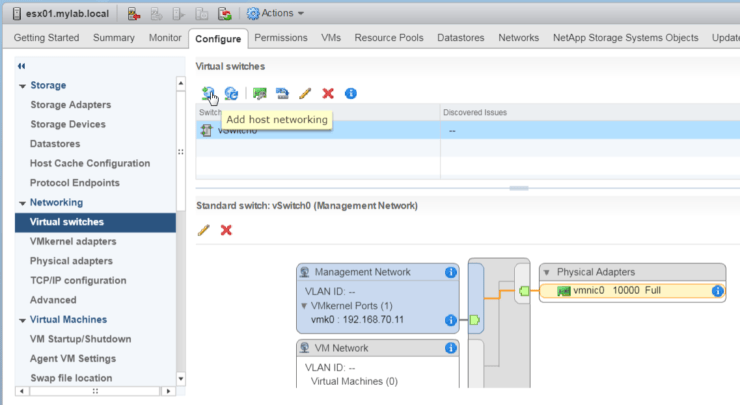Select the vSwitch0 row in switches table
The height and width of the screenshot is (405, 740).
[x=318, y=131]
